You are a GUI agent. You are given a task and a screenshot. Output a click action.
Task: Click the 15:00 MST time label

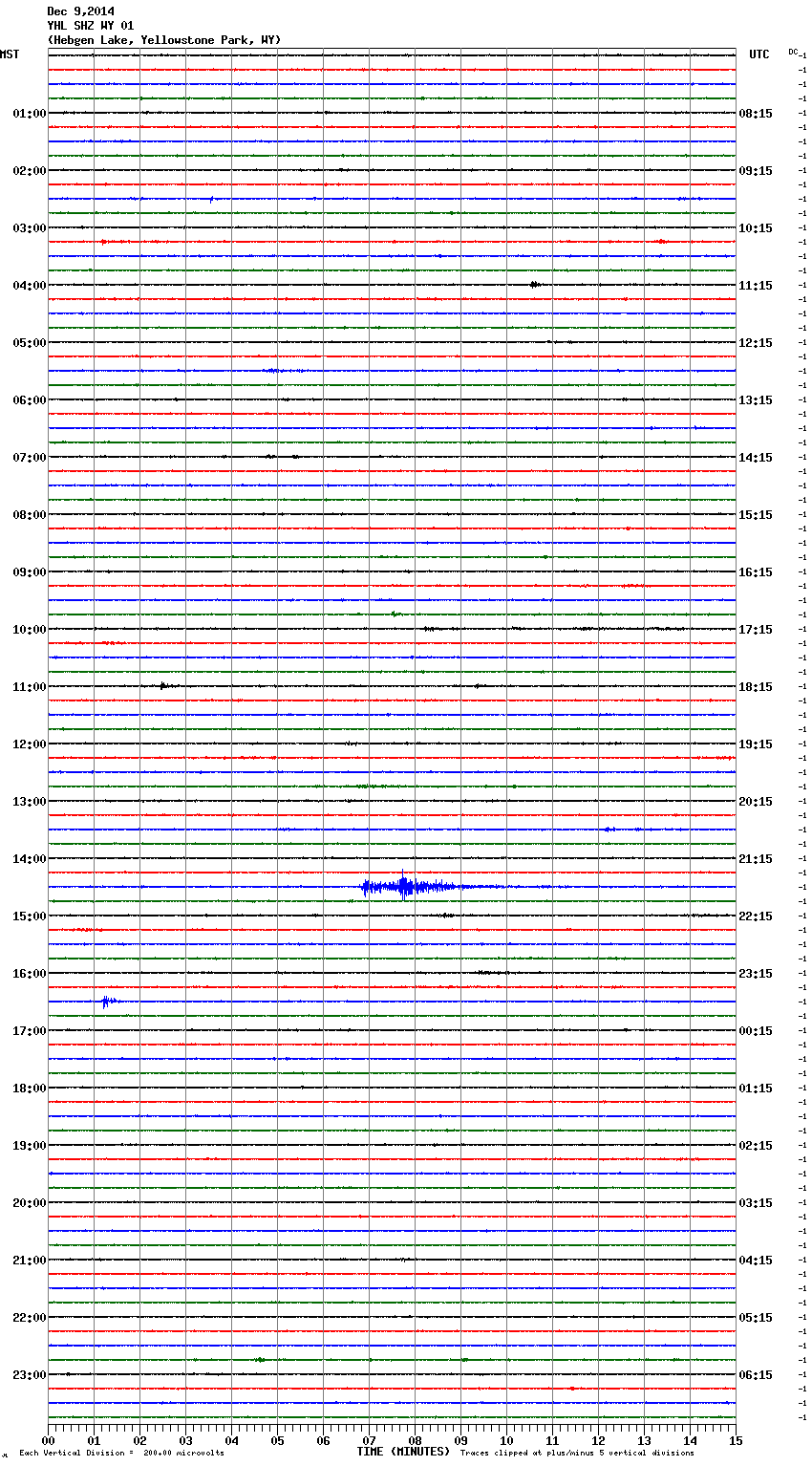30,916
